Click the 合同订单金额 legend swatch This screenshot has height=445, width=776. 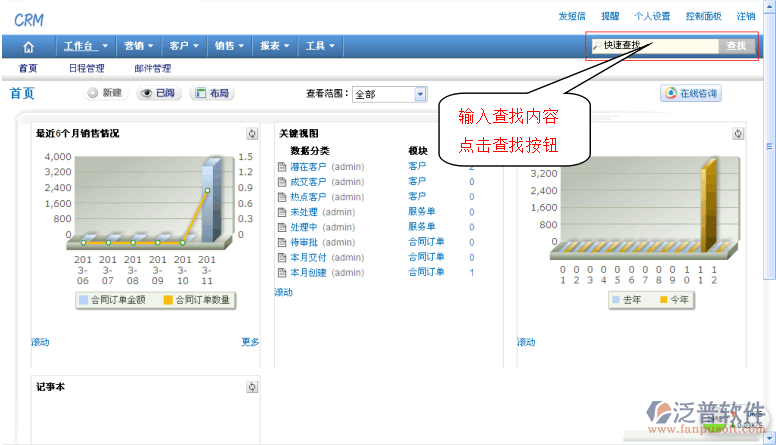coord(84,299)
